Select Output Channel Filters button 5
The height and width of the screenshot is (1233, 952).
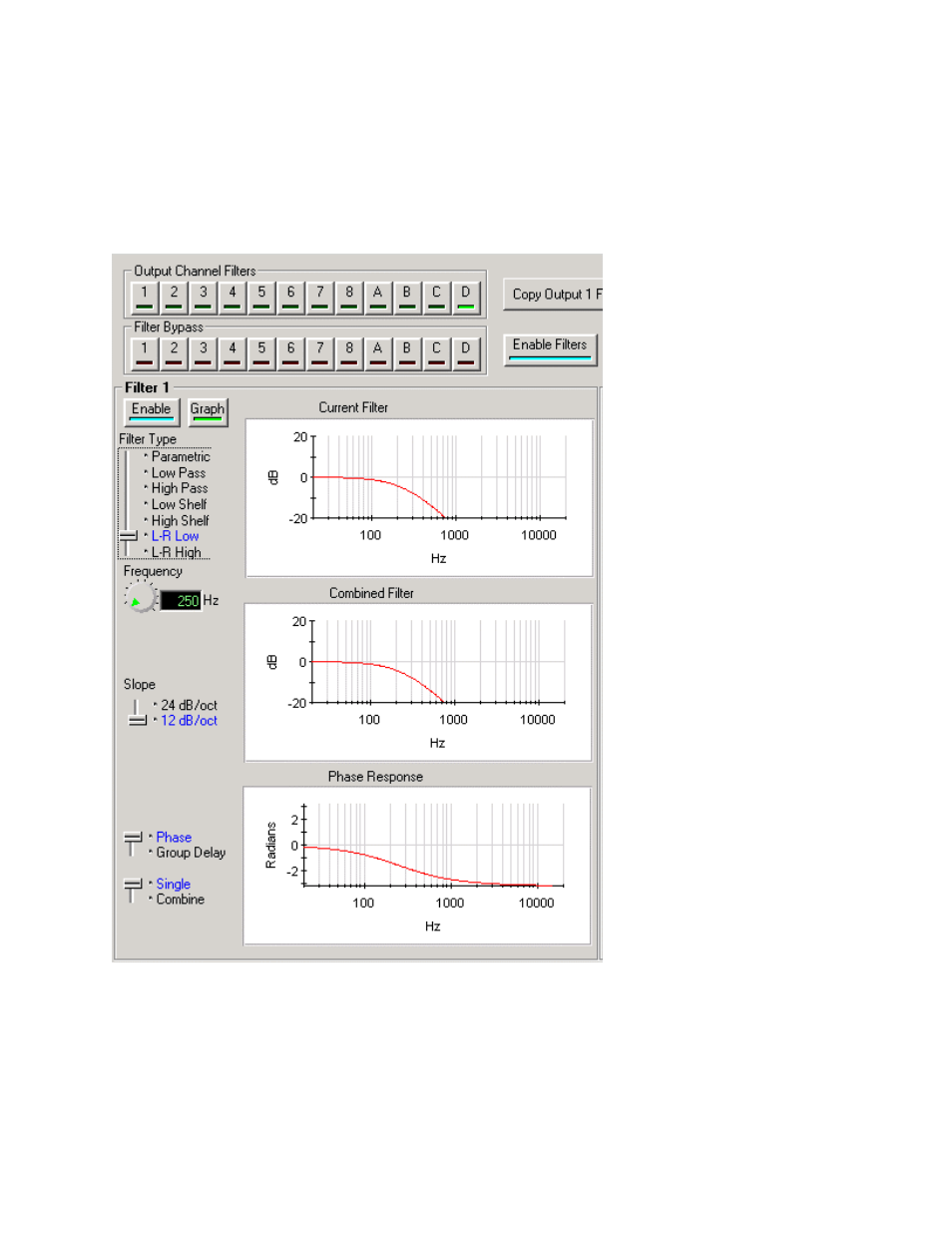pyautogui.click(x=261, y=298)
